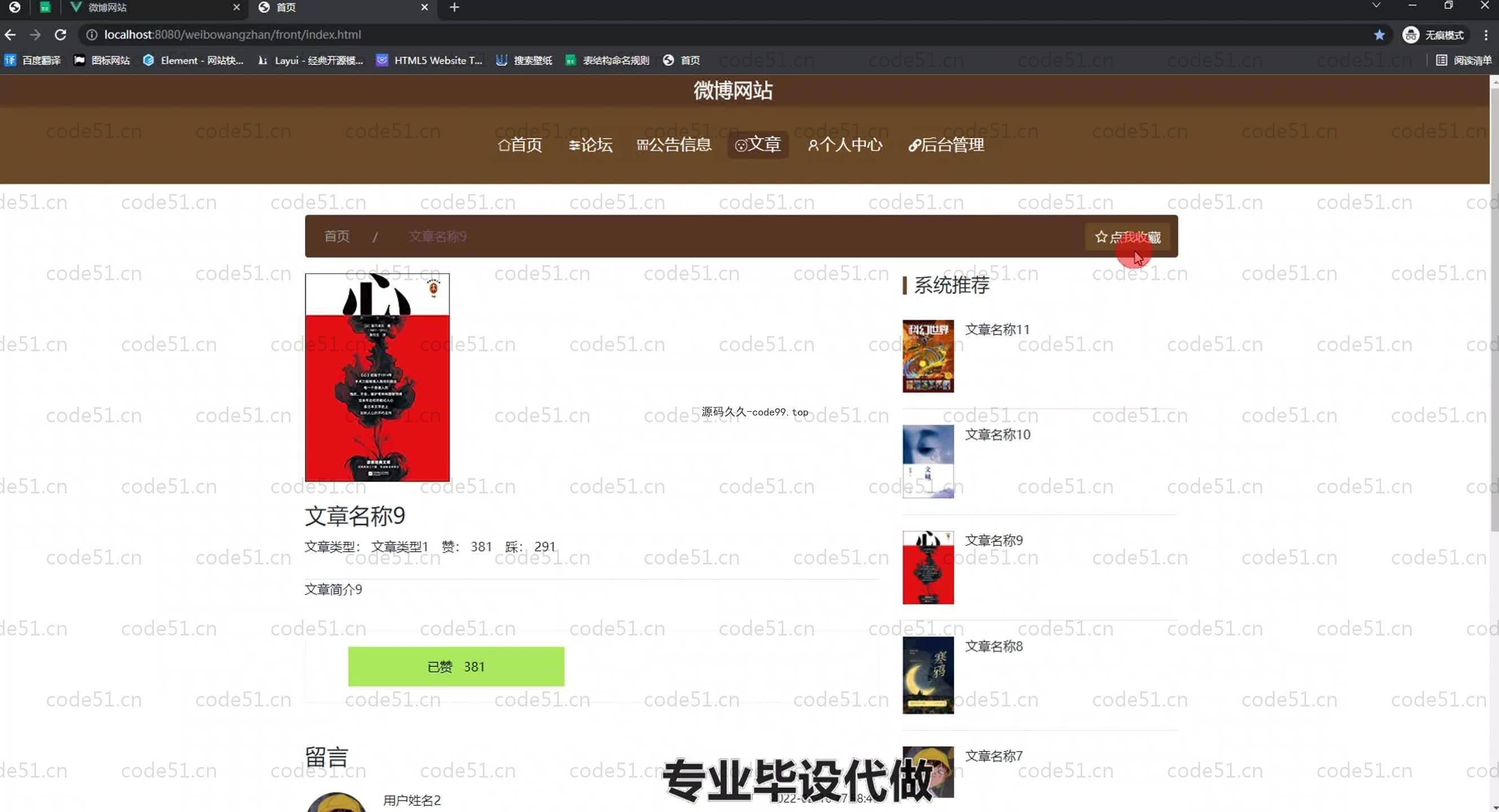Open recommended 文章名称11 thumbnail

pos(928,356)
